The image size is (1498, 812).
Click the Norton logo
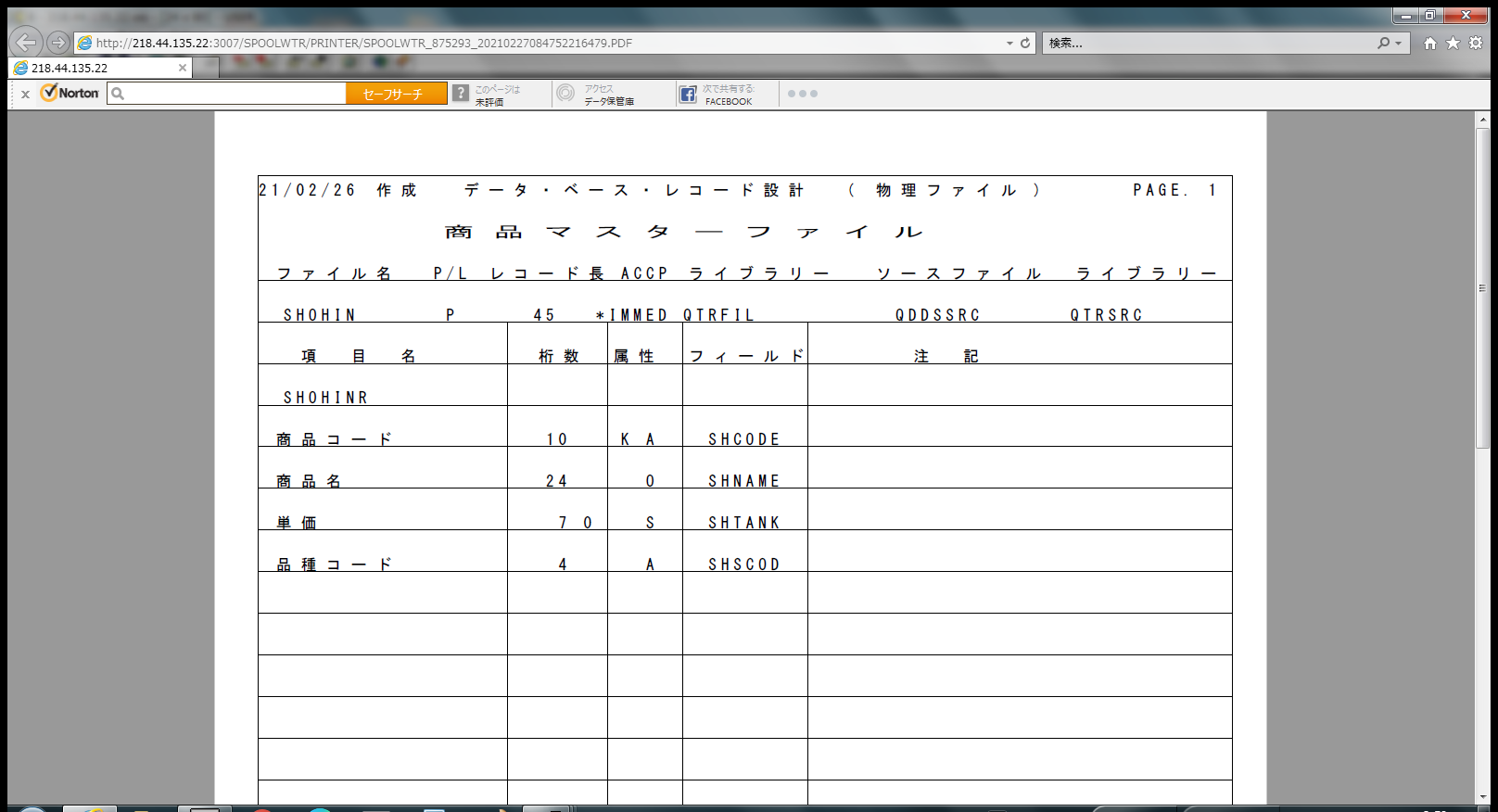[70, 93]
